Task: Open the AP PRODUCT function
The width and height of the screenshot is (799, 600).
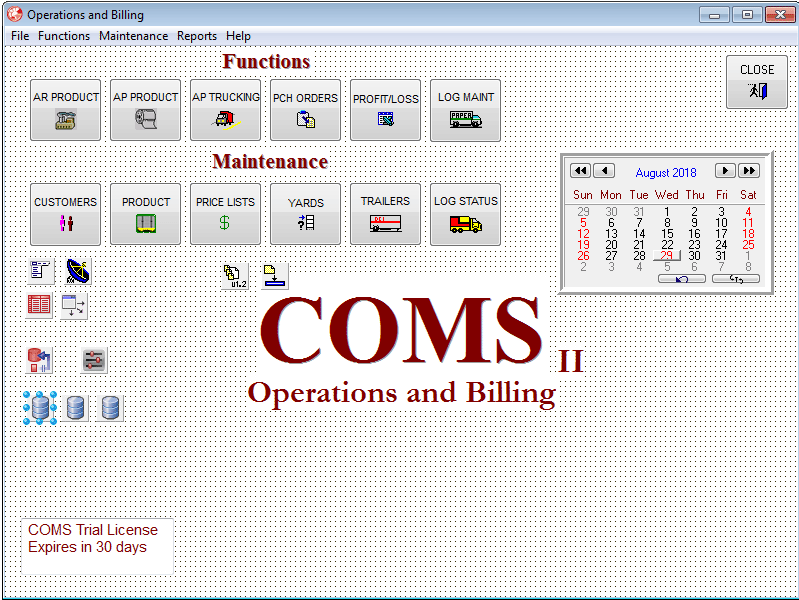Action: pos(145,110)
